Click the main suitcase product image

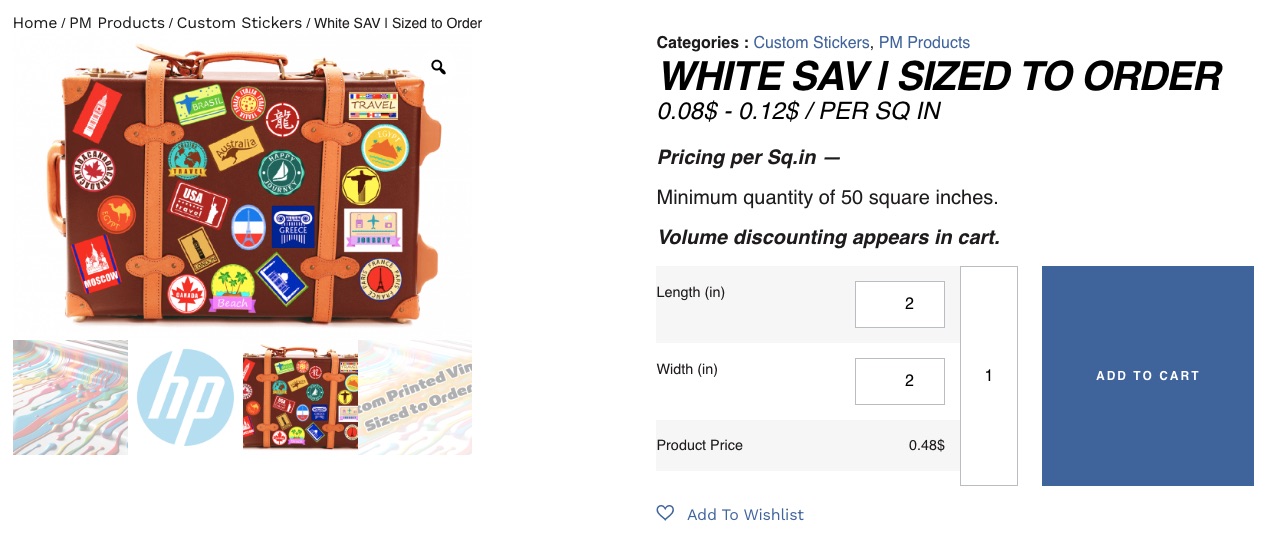coord(242,185)
